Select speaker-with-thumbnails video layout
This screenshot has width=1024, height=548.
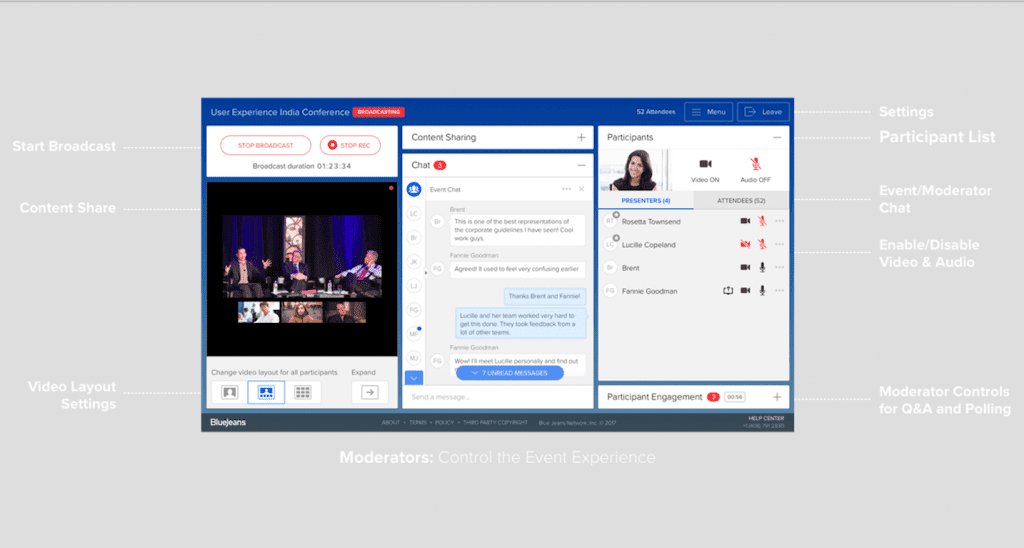[x=266, y=393]
